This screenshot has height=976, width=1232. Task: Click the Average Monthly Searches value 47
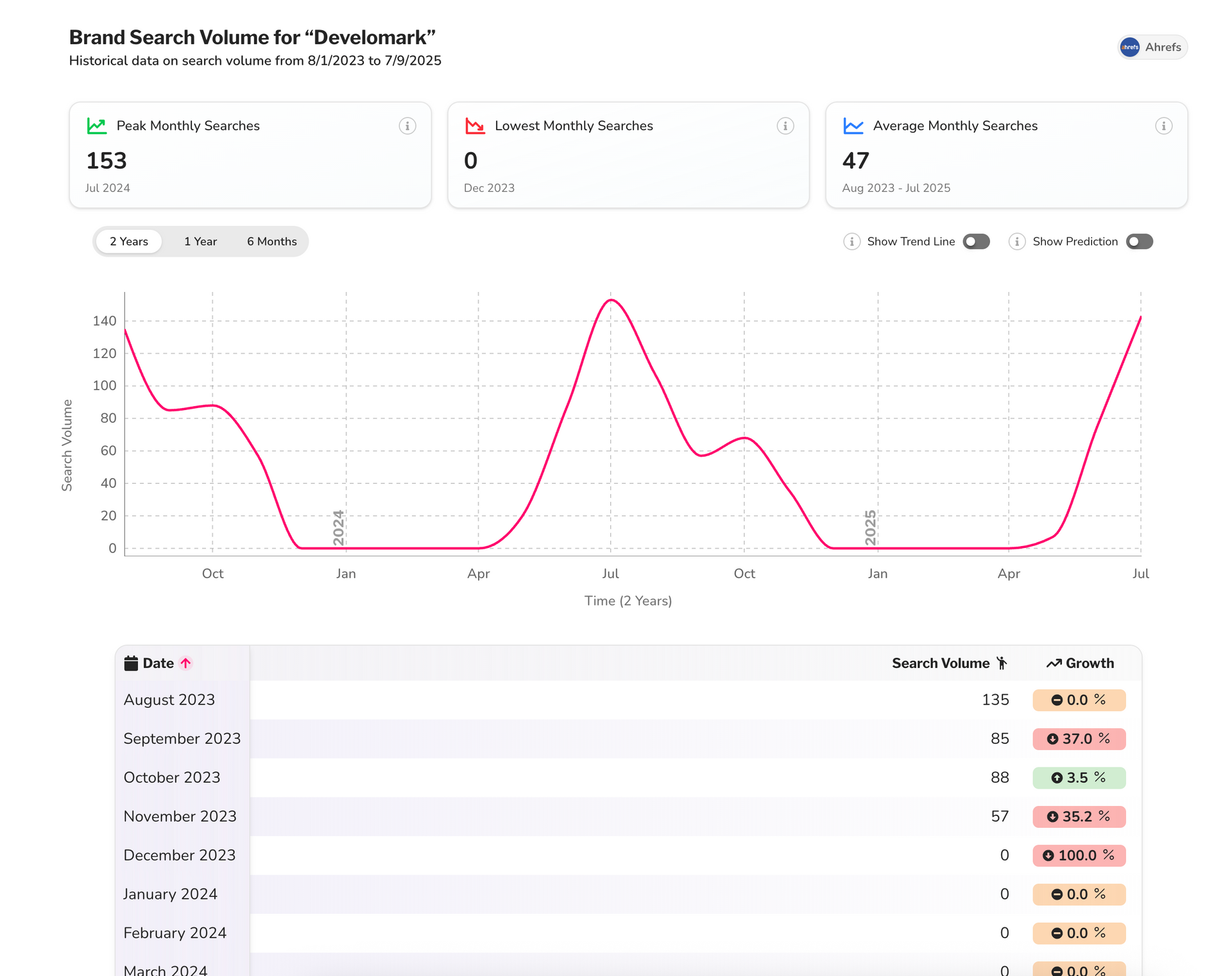tap(856, 160)
